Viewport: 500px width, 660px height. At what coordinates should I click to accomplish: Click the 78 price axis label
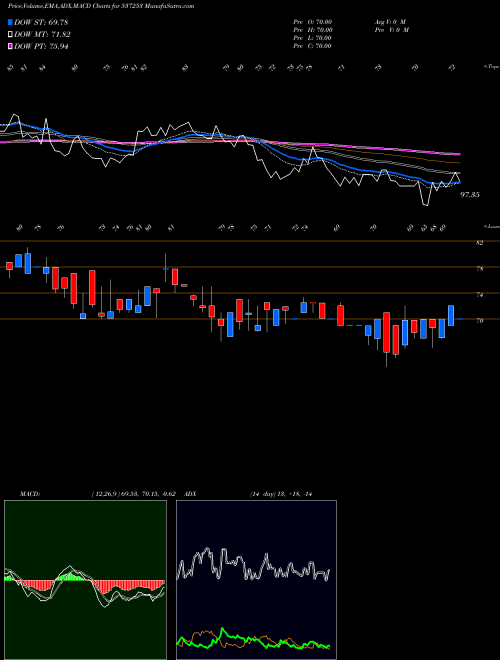pos(479,269)
